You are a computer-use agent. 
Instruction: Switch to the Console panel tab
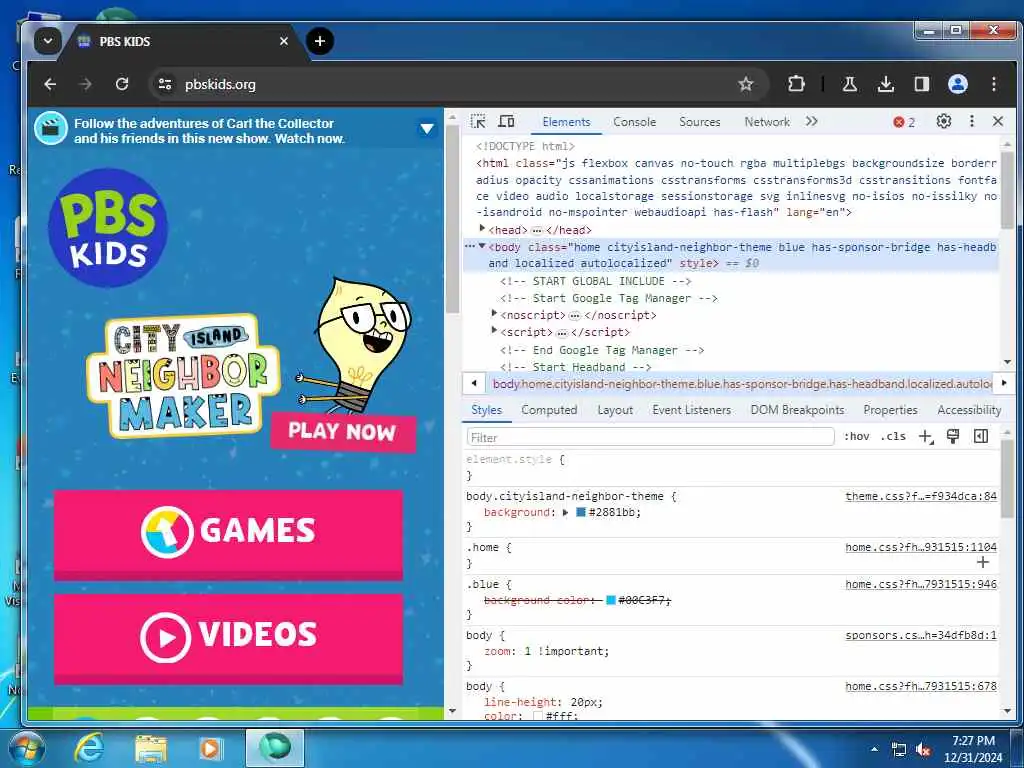(634, 122)
